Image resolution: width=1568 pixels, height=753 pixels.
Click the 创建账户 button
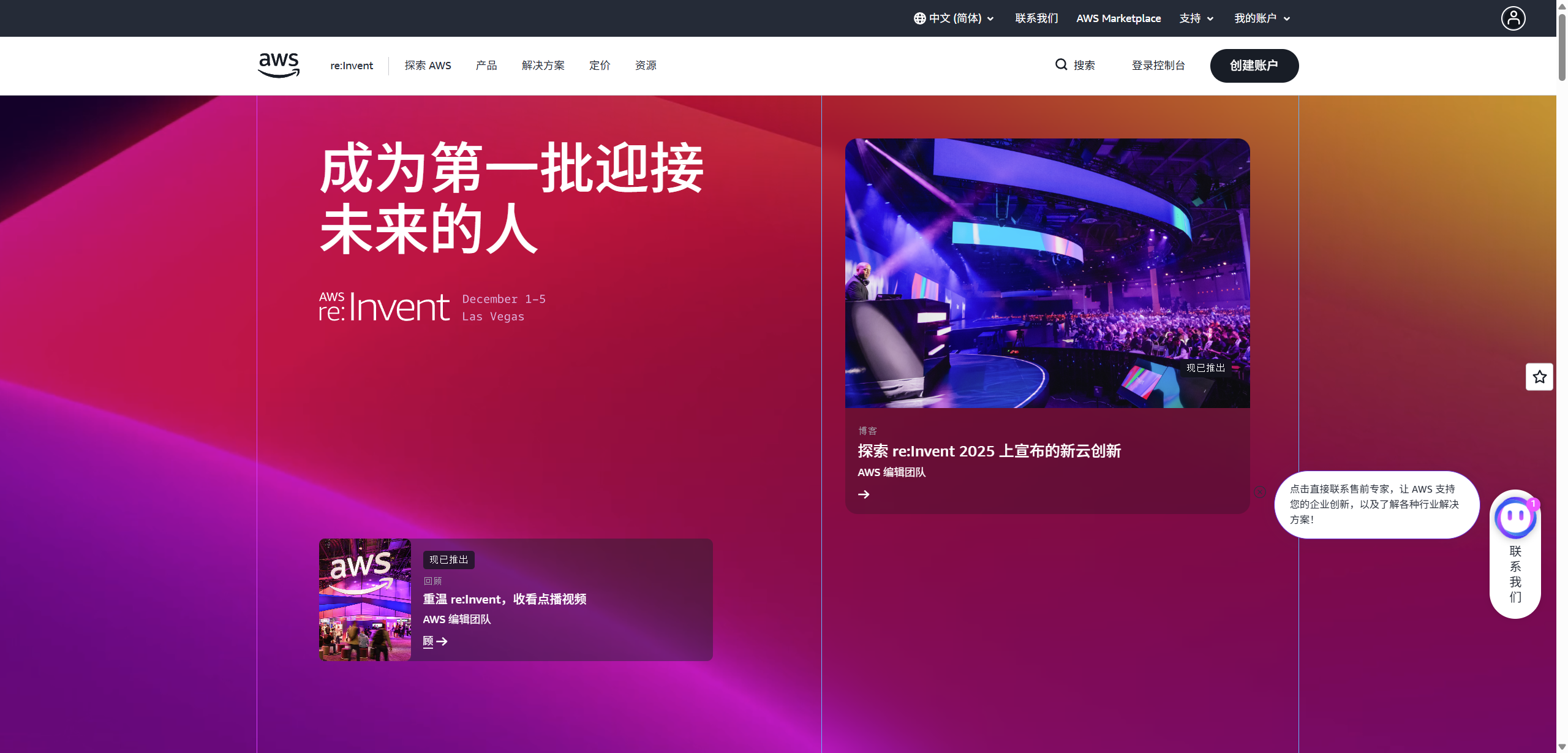pos(1254,66)
